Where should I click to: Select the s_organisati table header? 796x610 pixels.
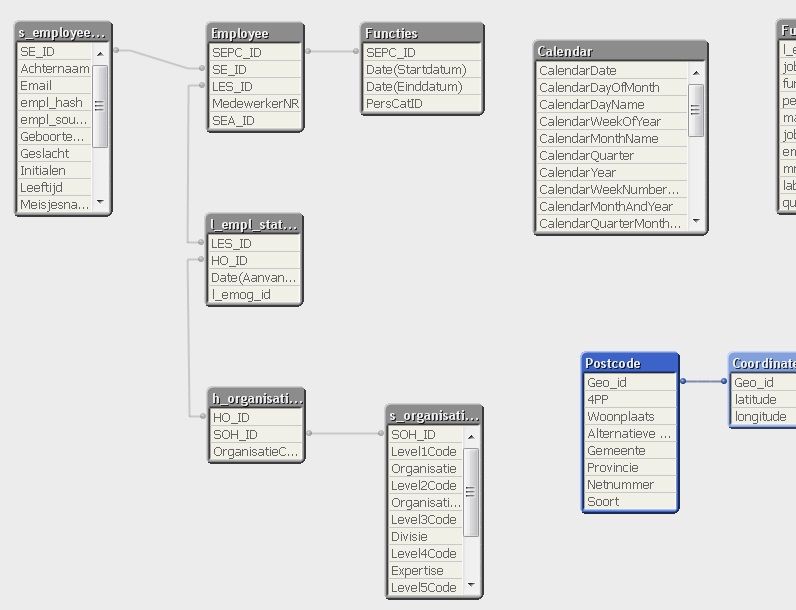434,416
